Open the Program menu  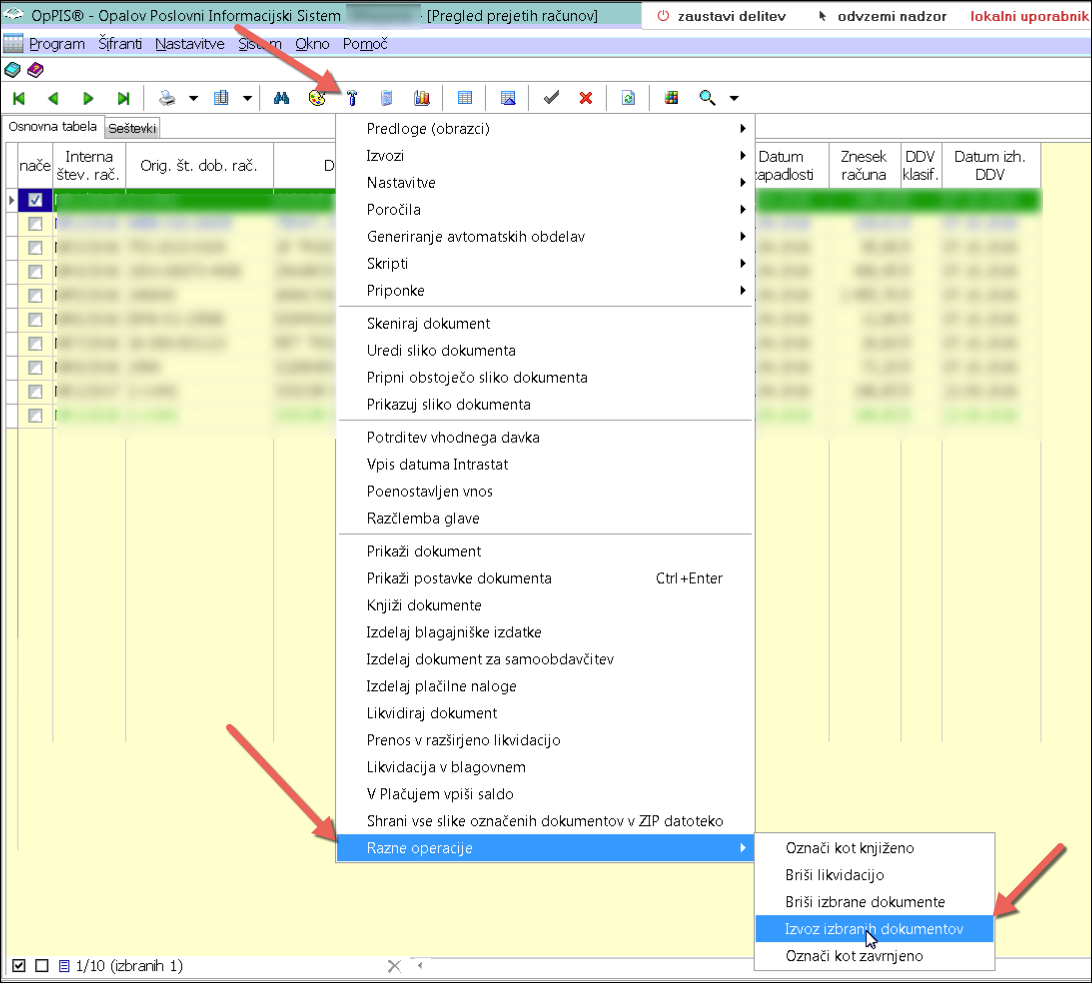(x=57, y=44)
